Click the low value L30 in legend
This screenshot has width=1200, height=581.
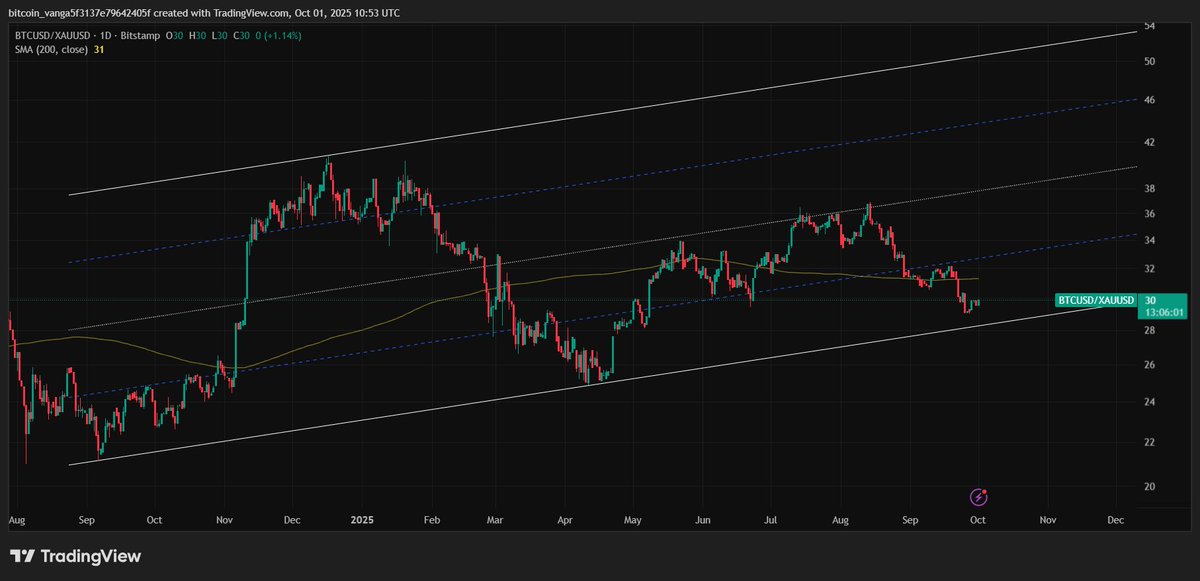tap(218, 35)
